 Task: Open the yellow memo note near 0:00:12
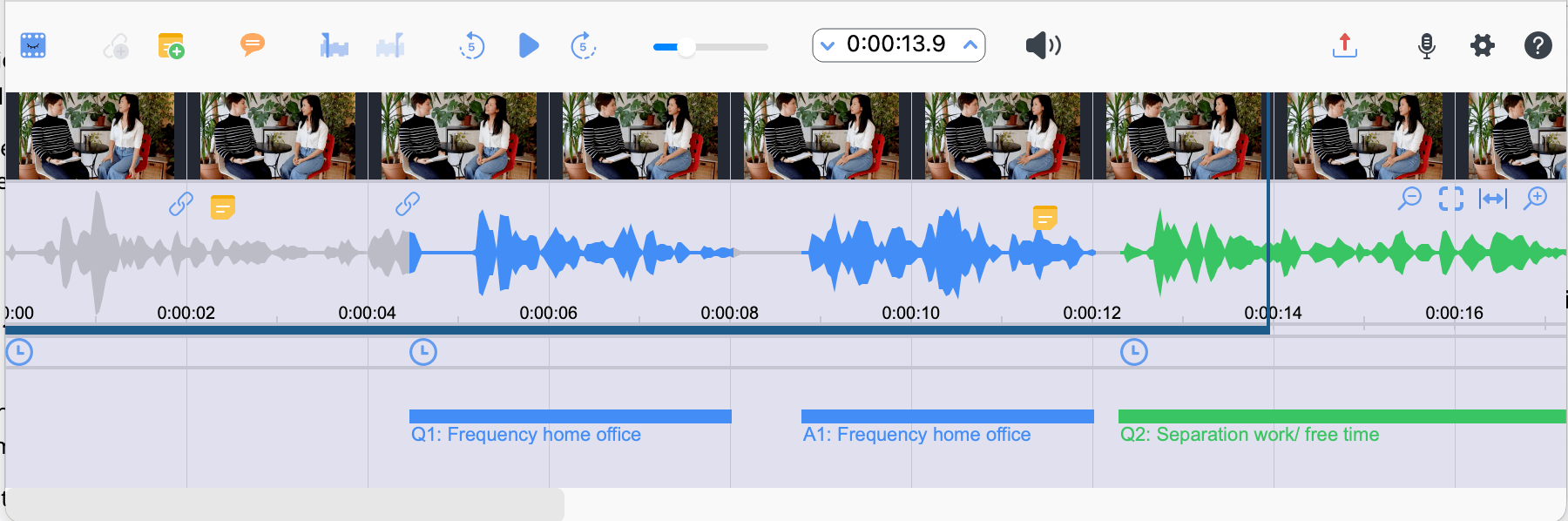point(1045,217)
